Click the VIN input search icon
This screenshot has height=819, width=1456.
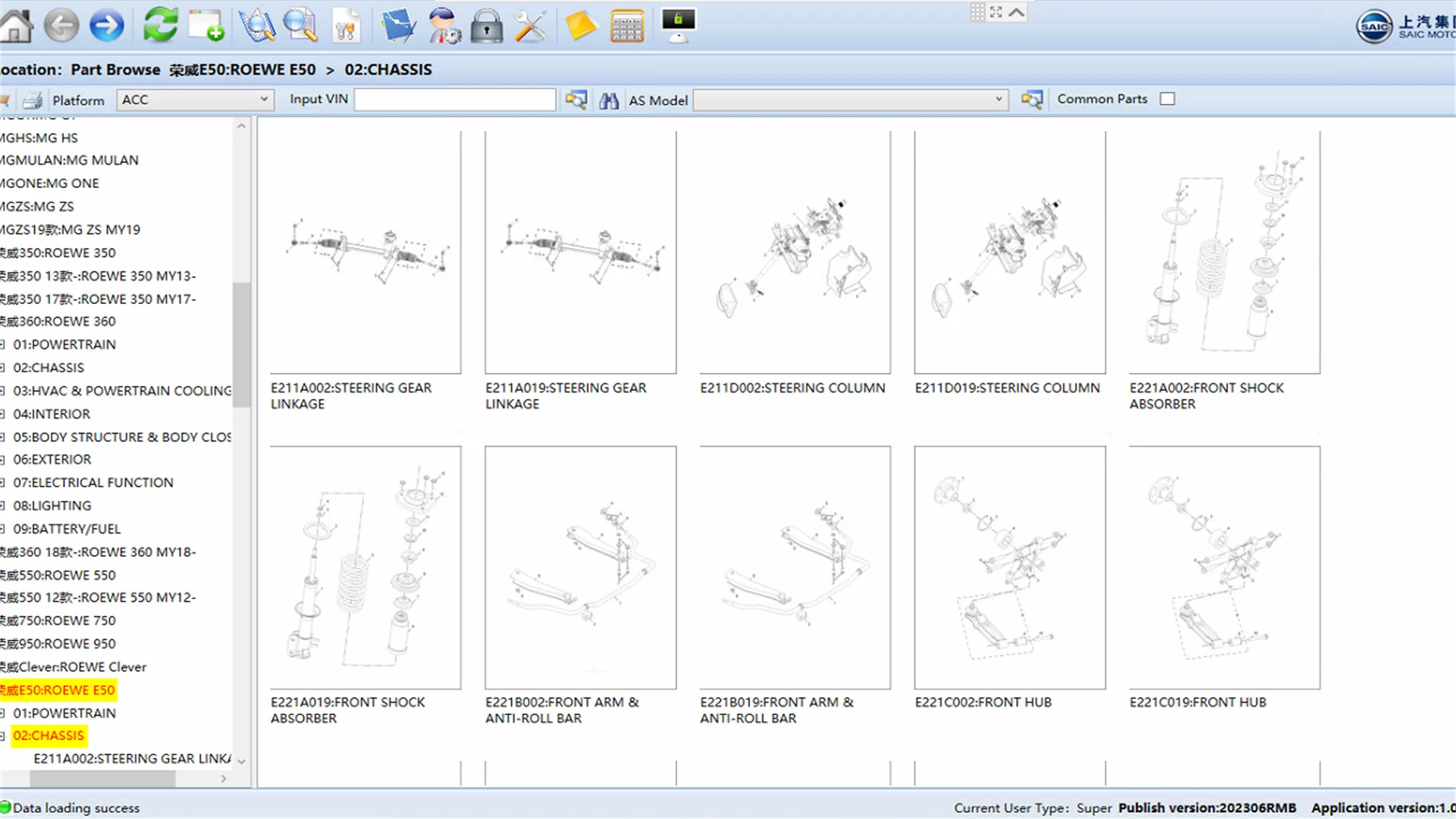pyautogui.click(x=575, y=99)
